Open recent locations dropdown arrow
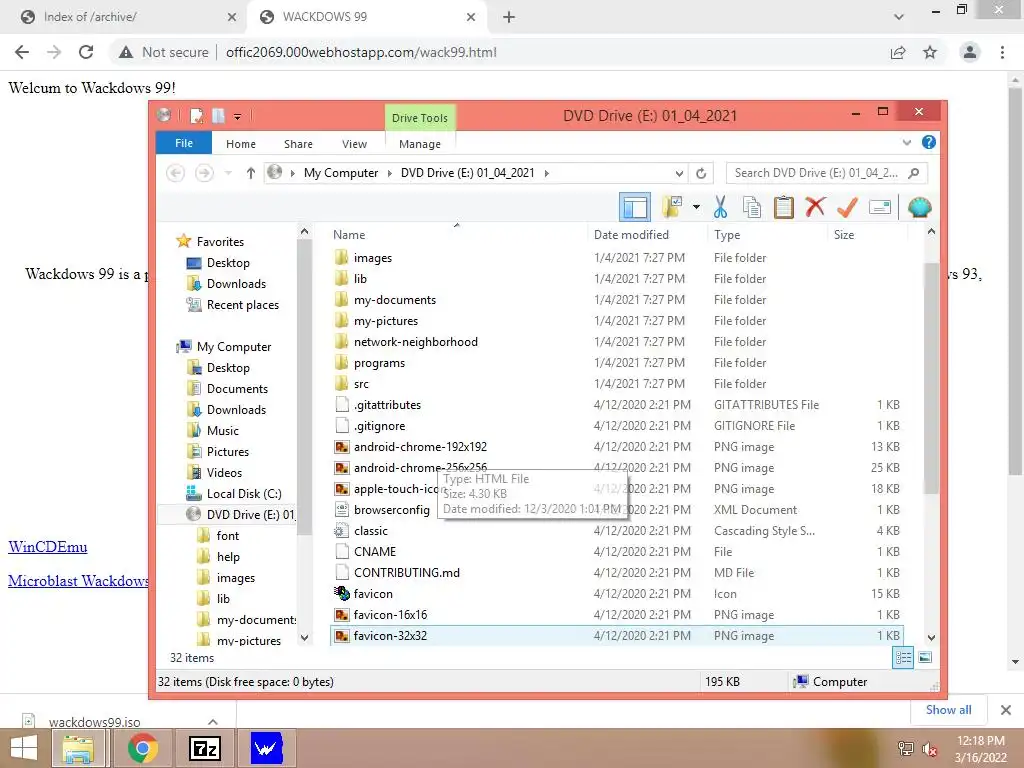The image size is (1024, 768). (228, 173)
